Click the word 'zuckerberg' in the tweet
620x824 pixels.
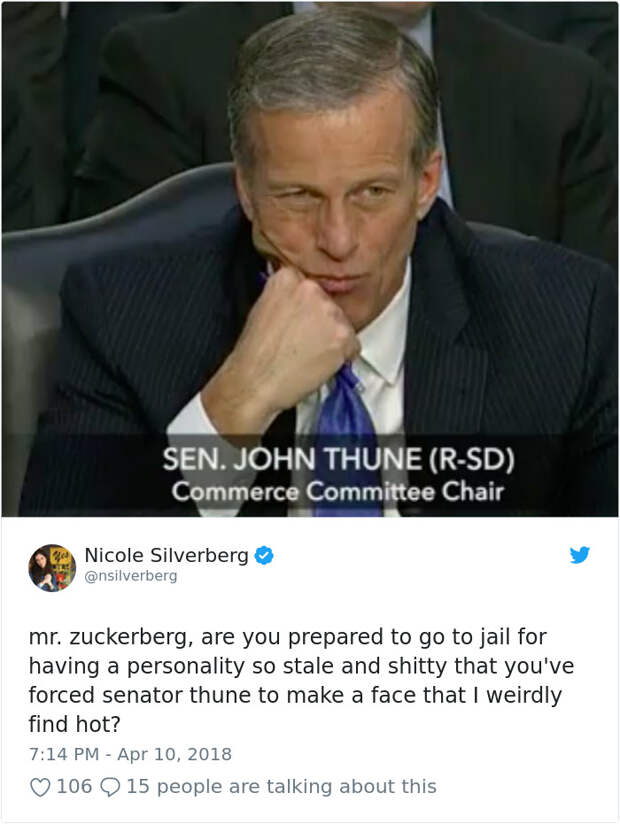coord(128,637)
